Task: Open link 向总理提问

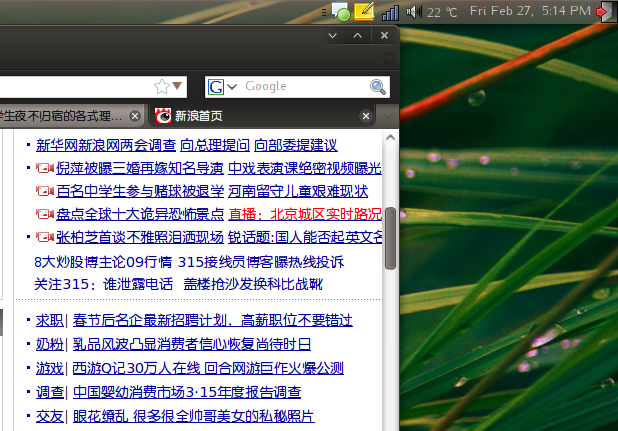Action: point(215,145)
